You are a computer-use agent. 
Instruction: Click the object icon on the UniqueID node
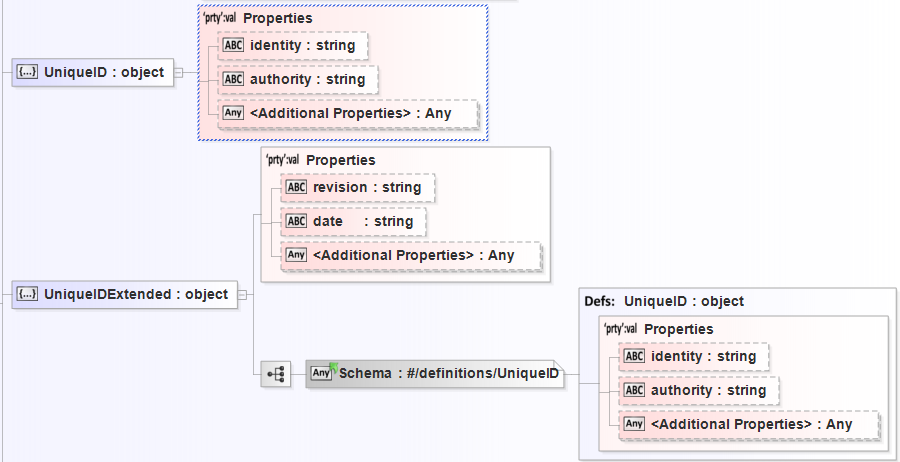pyautogui.click(x=28, y=72)
